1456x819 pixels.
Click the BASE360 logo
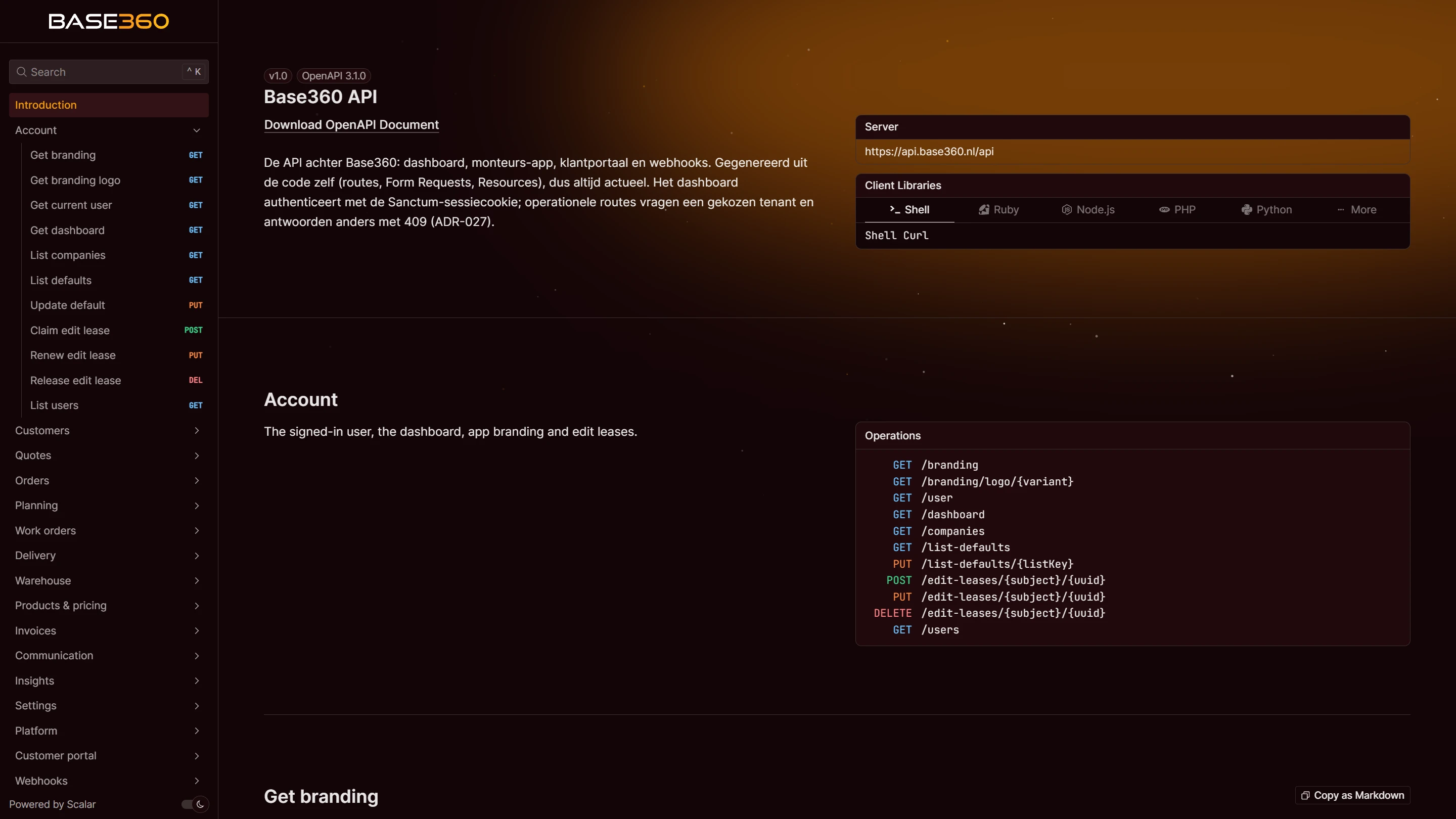pos(109,21)
